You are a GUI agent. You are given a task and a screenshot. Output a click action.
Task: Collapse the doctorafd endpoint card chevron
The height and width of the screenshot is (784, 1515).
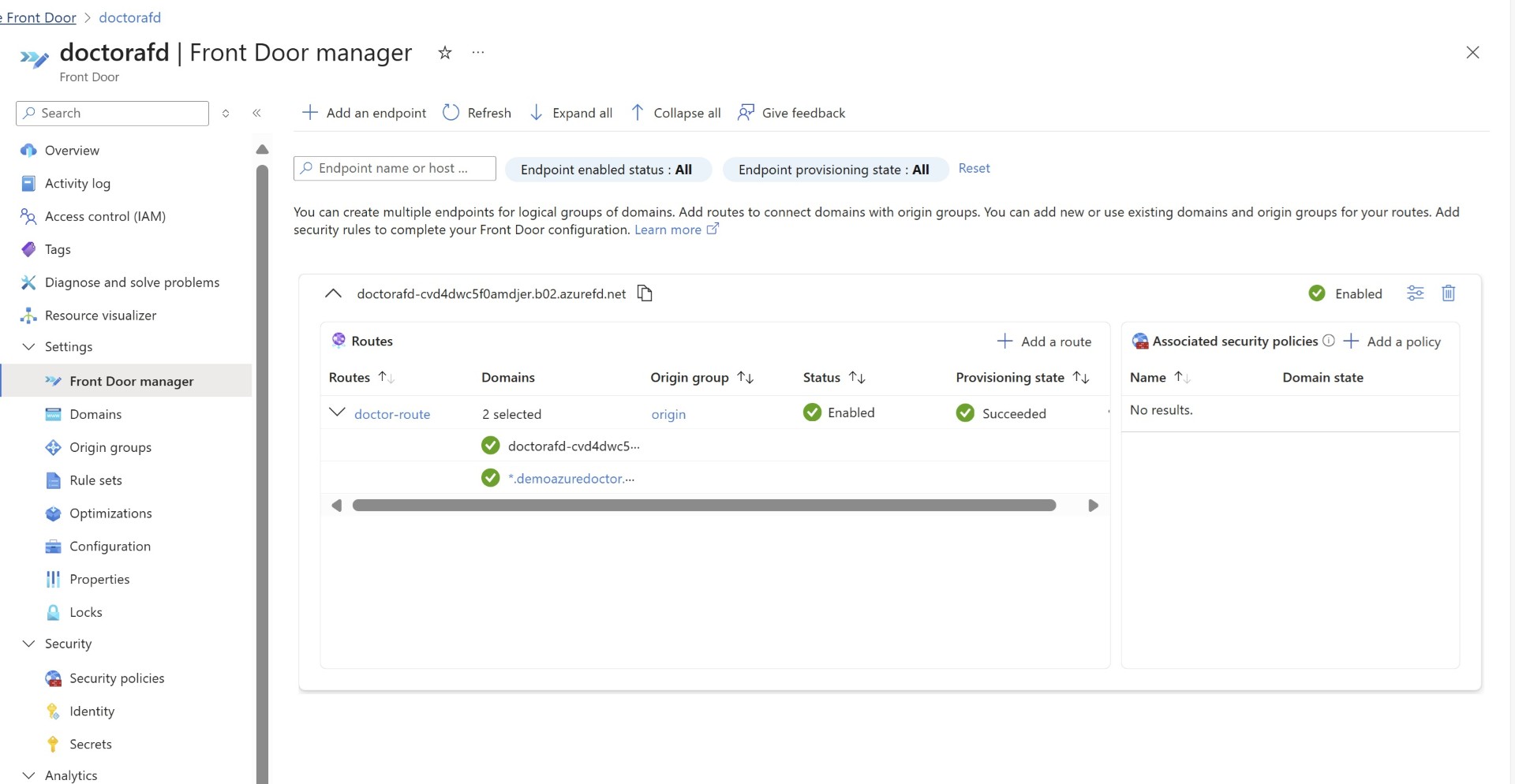pyautogui.click(x=333, y=293)
